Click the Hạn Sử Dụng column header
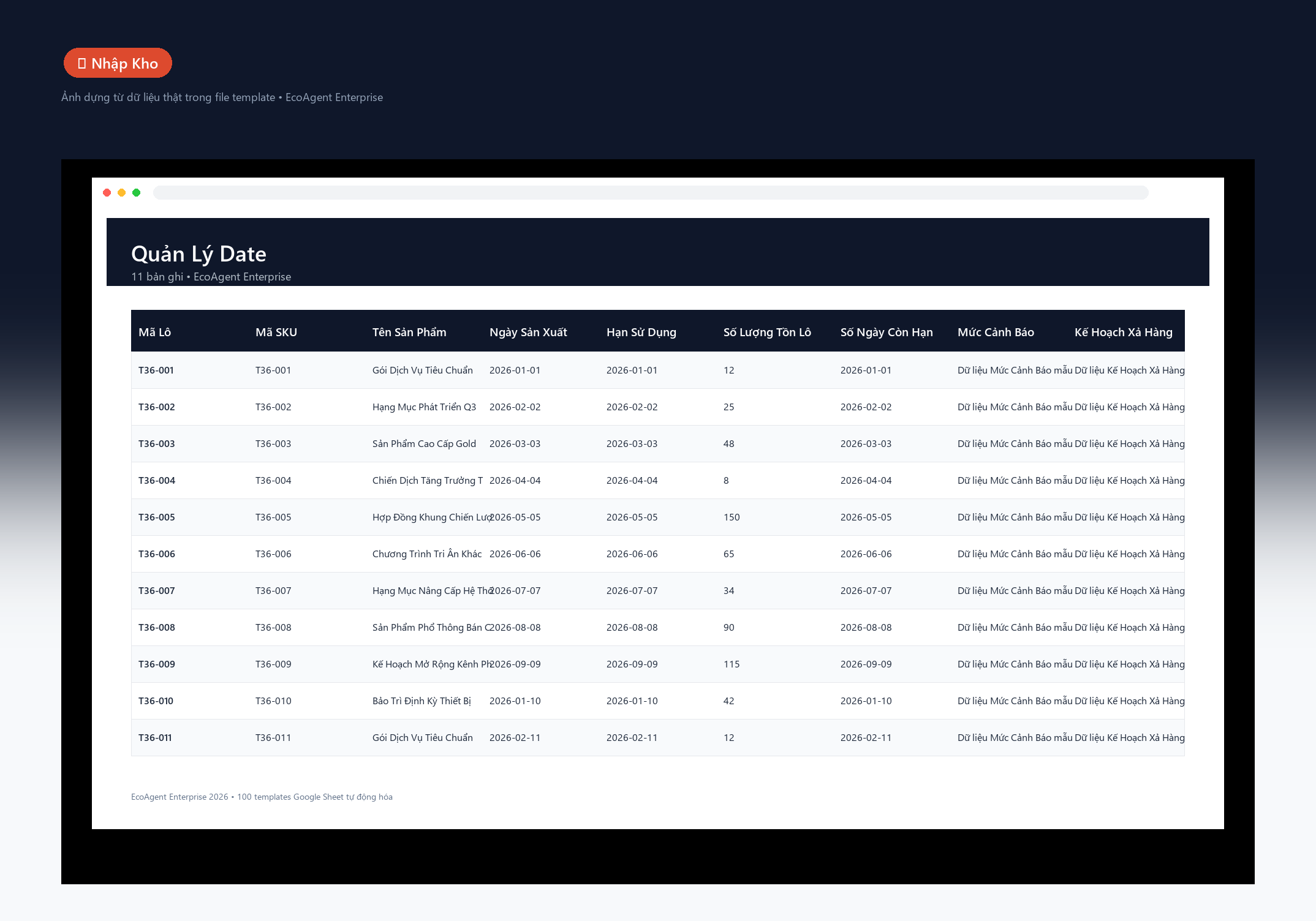Screen dimensions: 1316x921 click(x=641, y=332)
